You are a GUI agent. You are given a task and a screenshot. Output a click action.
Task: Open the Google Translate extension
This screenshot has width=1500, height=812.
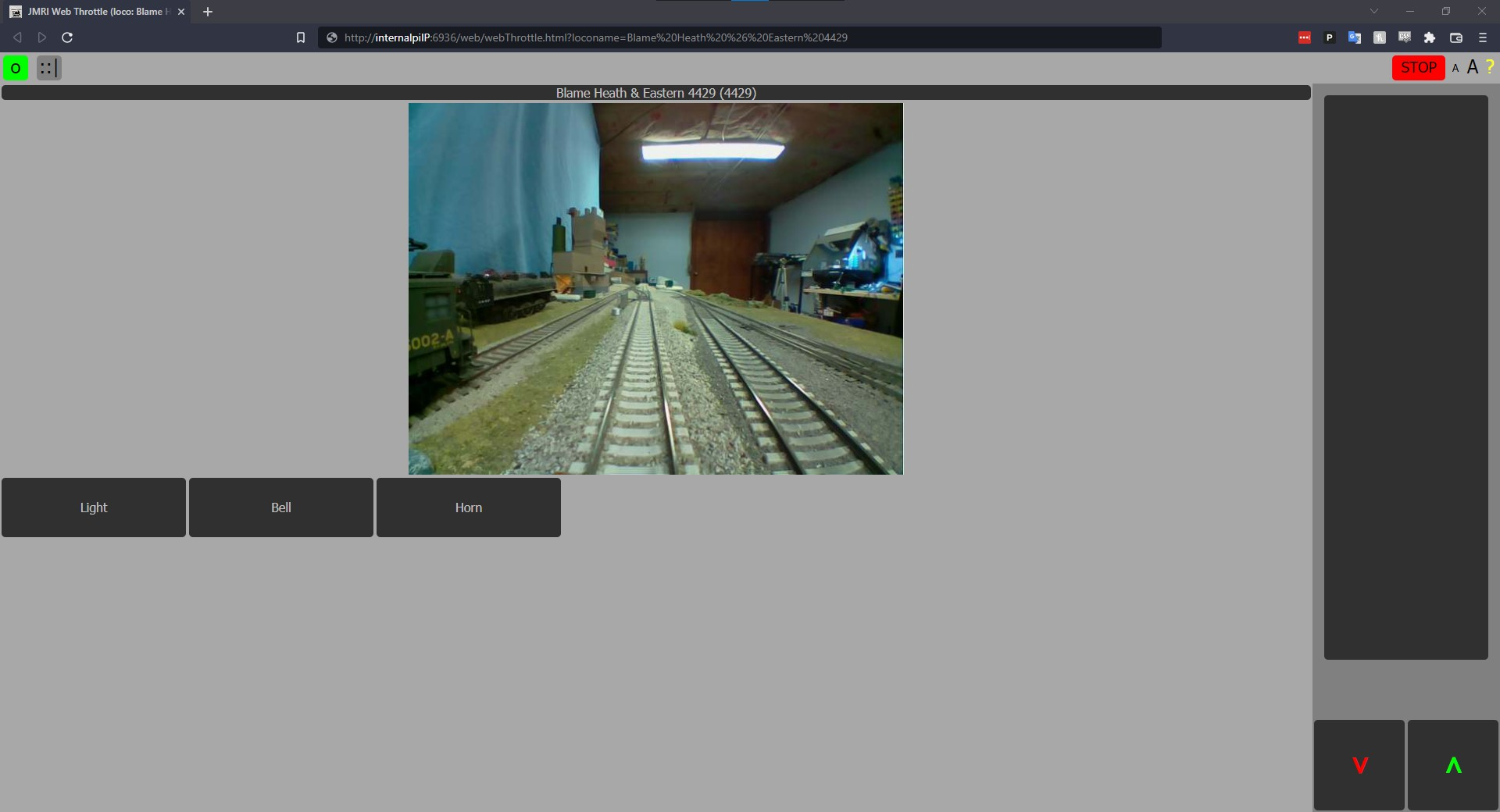coord(1355,37)
